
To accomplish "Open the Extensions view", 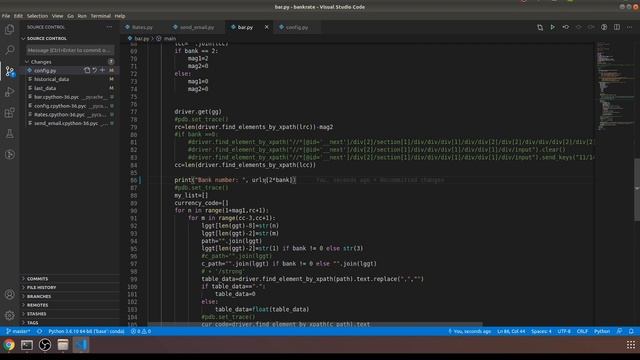I will [9, 113].
